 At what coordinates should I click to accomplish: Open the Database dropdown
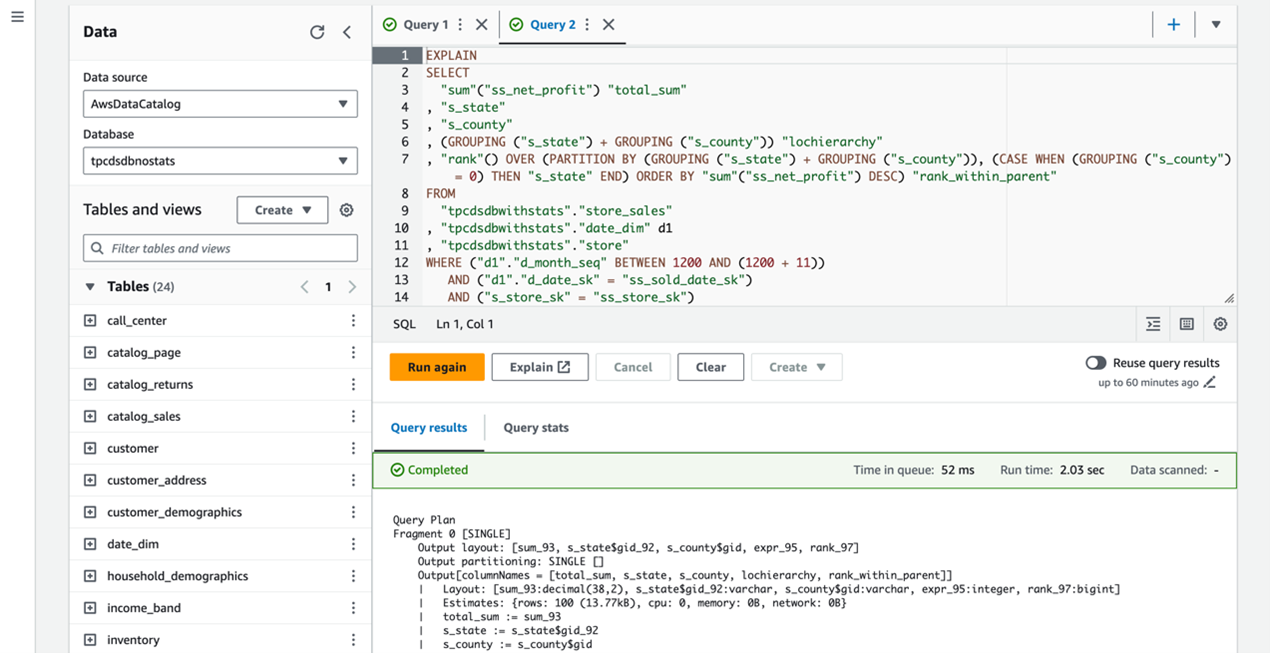click(220, 161)
